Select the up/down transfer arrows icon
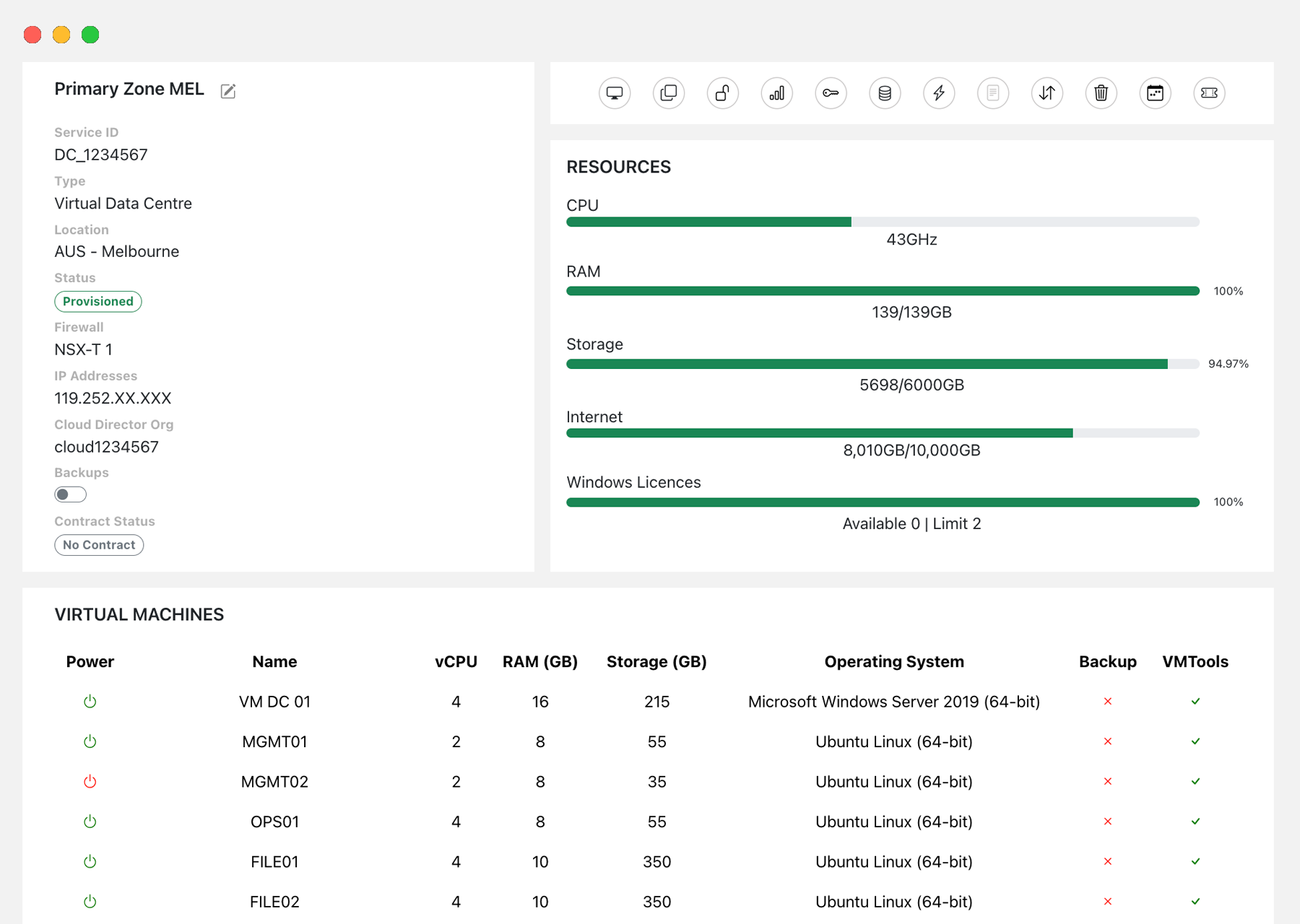 click(1046, 93)
